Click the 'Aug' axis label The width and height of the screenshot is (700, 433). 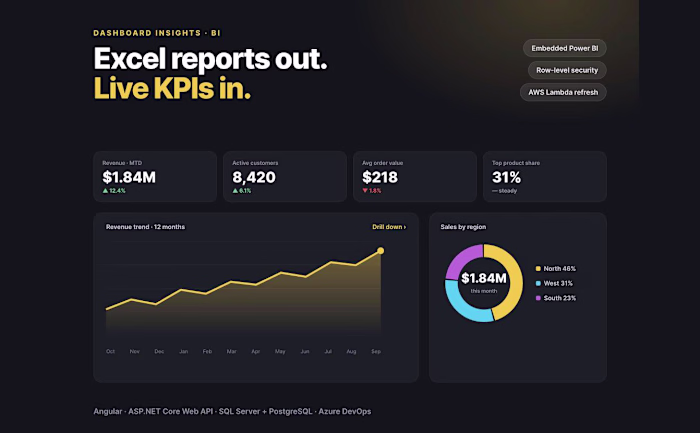(351, 351)
